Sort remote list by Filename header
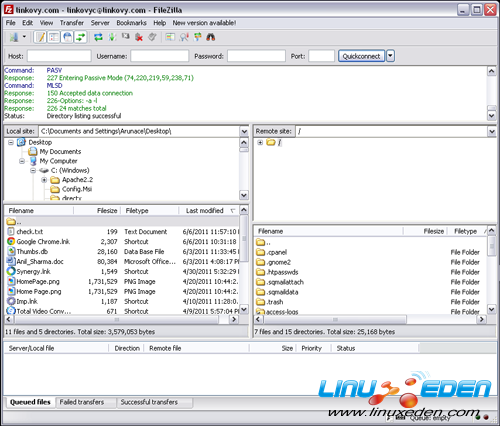Viewport: 500px width, 426px height. tap(329, 231)
